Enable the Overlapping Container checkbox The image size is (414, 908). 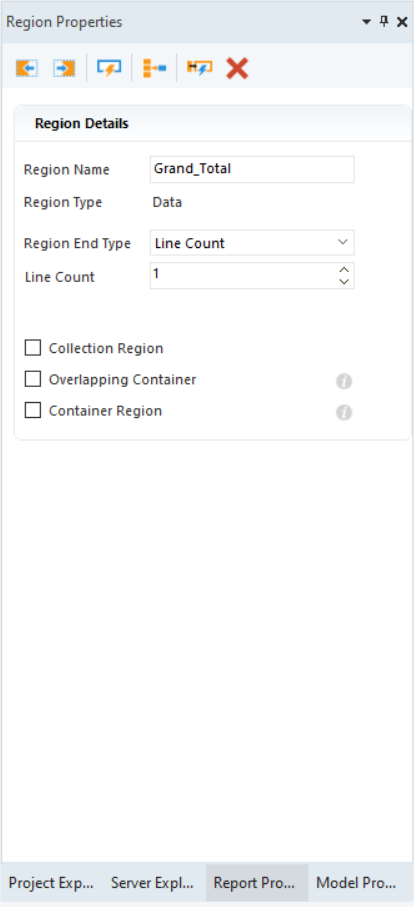point(33,379)
